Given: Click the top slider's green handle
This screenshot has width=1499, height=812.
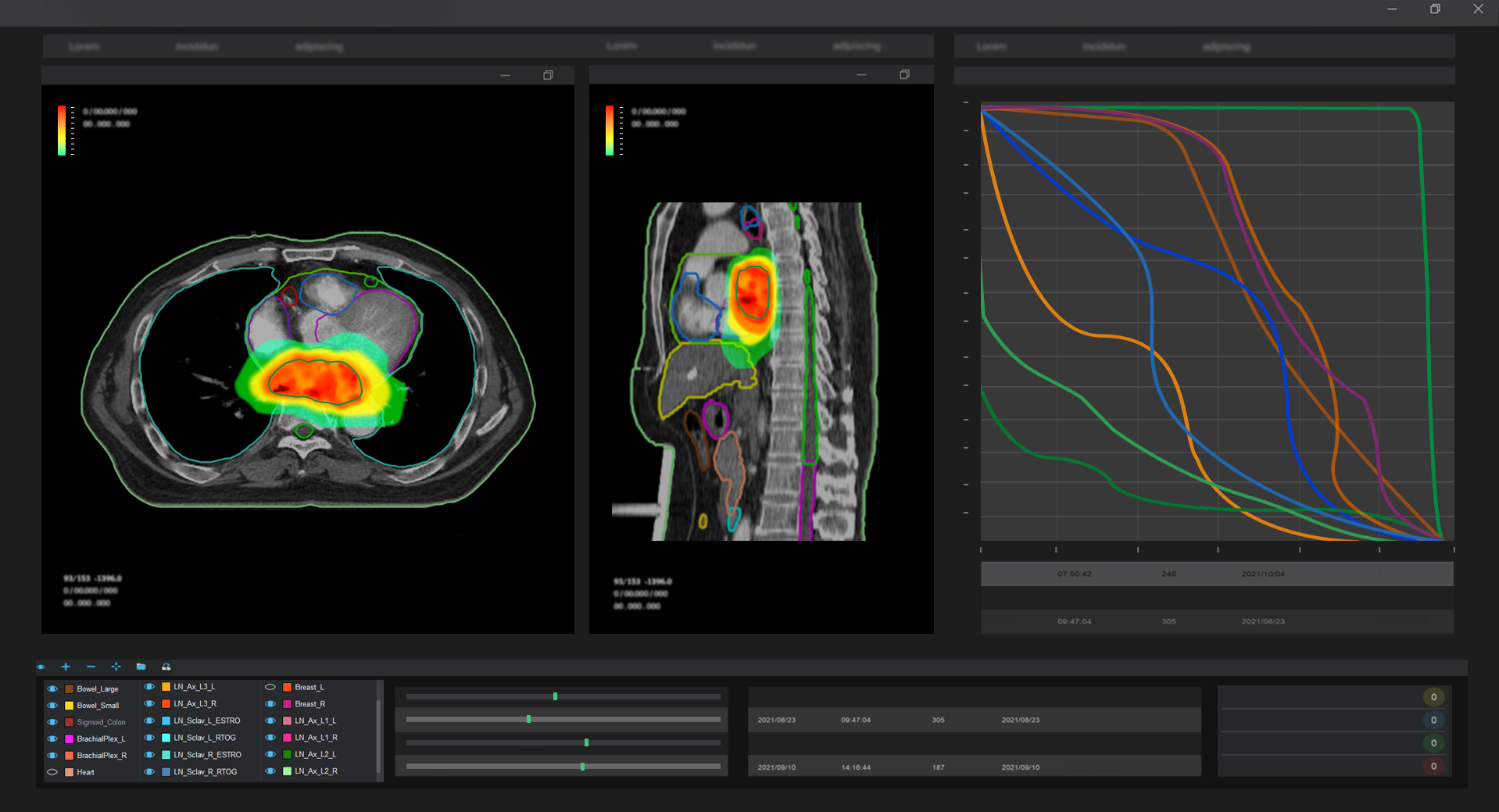Looking at the screenshot, I should [555, 696].
